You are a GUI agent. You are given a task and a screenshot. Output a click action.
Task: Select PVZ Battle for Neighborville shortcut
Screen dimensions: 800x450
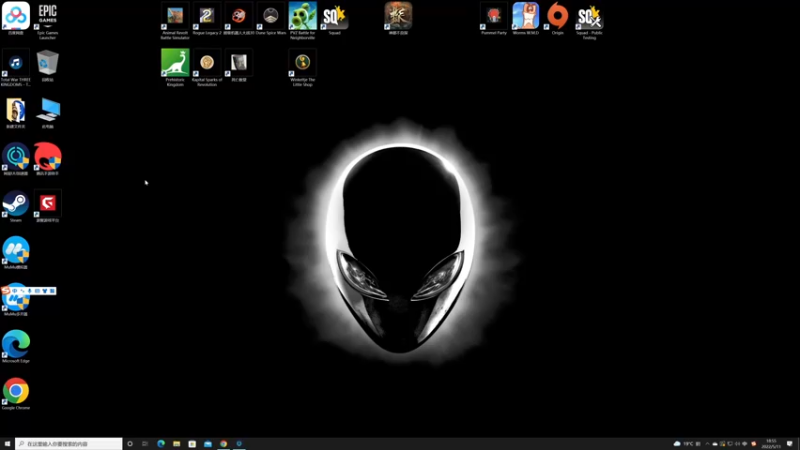click(303, 20)
